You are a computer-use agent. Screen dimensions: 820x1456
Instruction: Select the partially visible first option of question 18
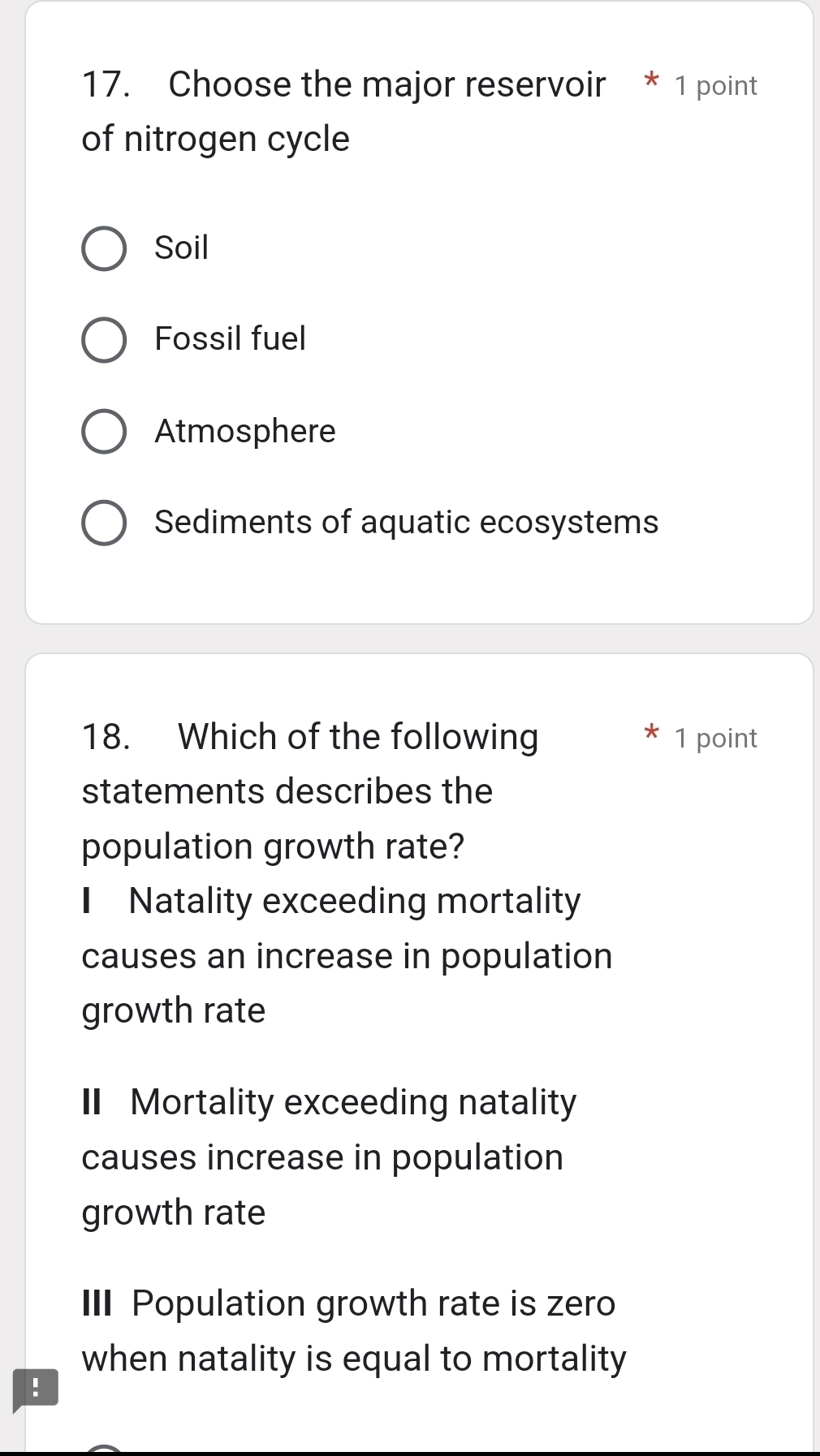(104, 1449)
